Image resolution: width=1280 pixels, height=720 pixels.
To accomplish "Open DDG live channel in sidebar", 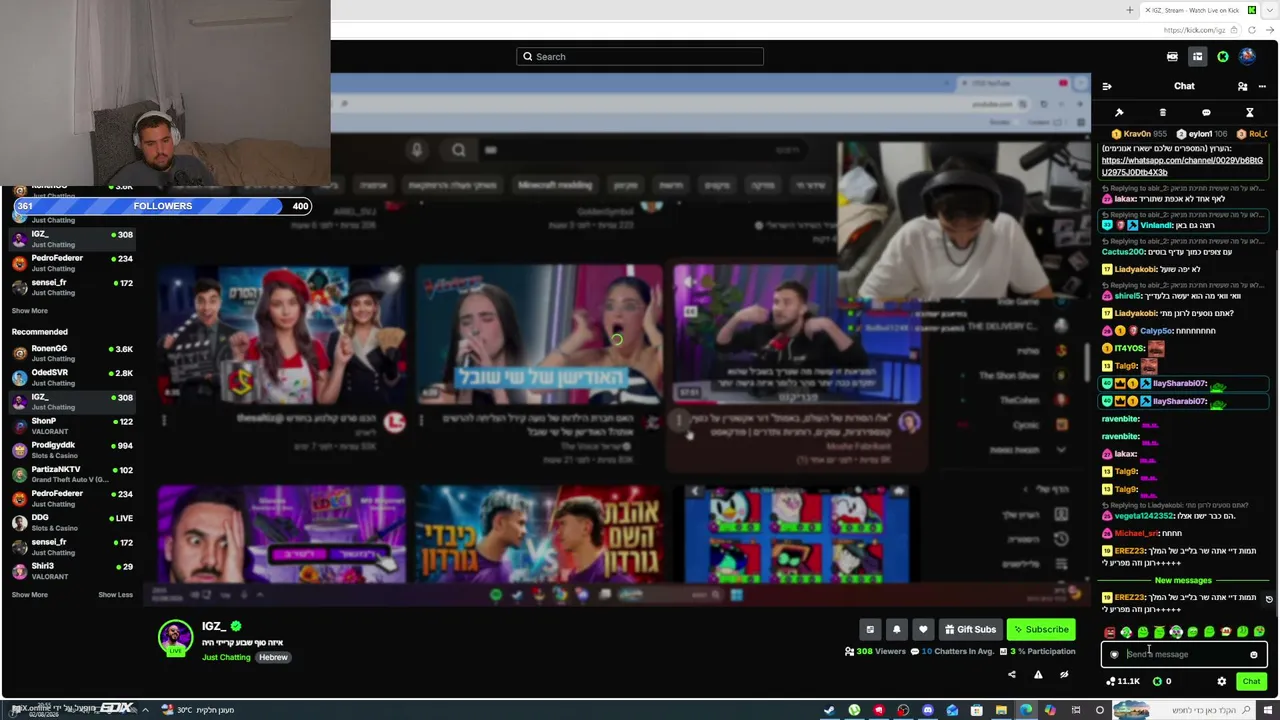I will click(x=72, y=522).
